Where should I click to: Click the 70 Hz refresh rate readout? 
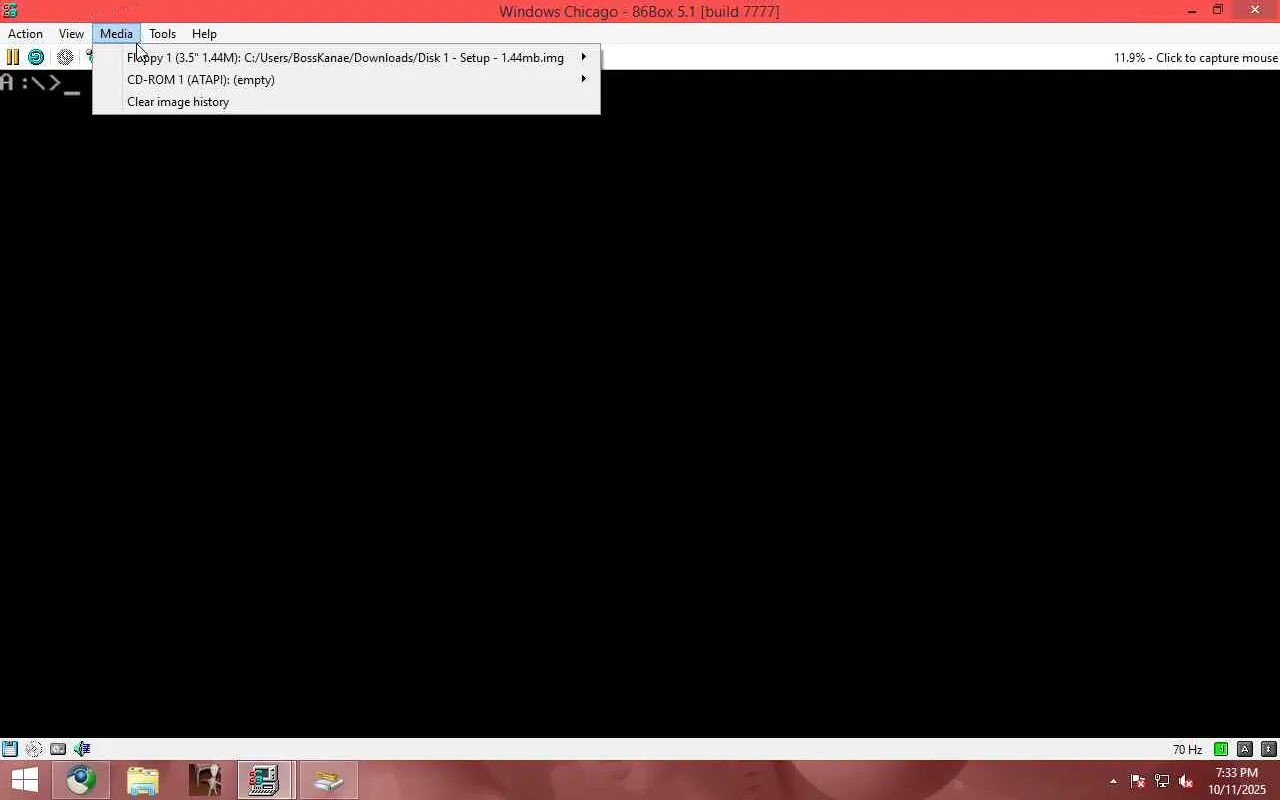[x=1187, y=750]
